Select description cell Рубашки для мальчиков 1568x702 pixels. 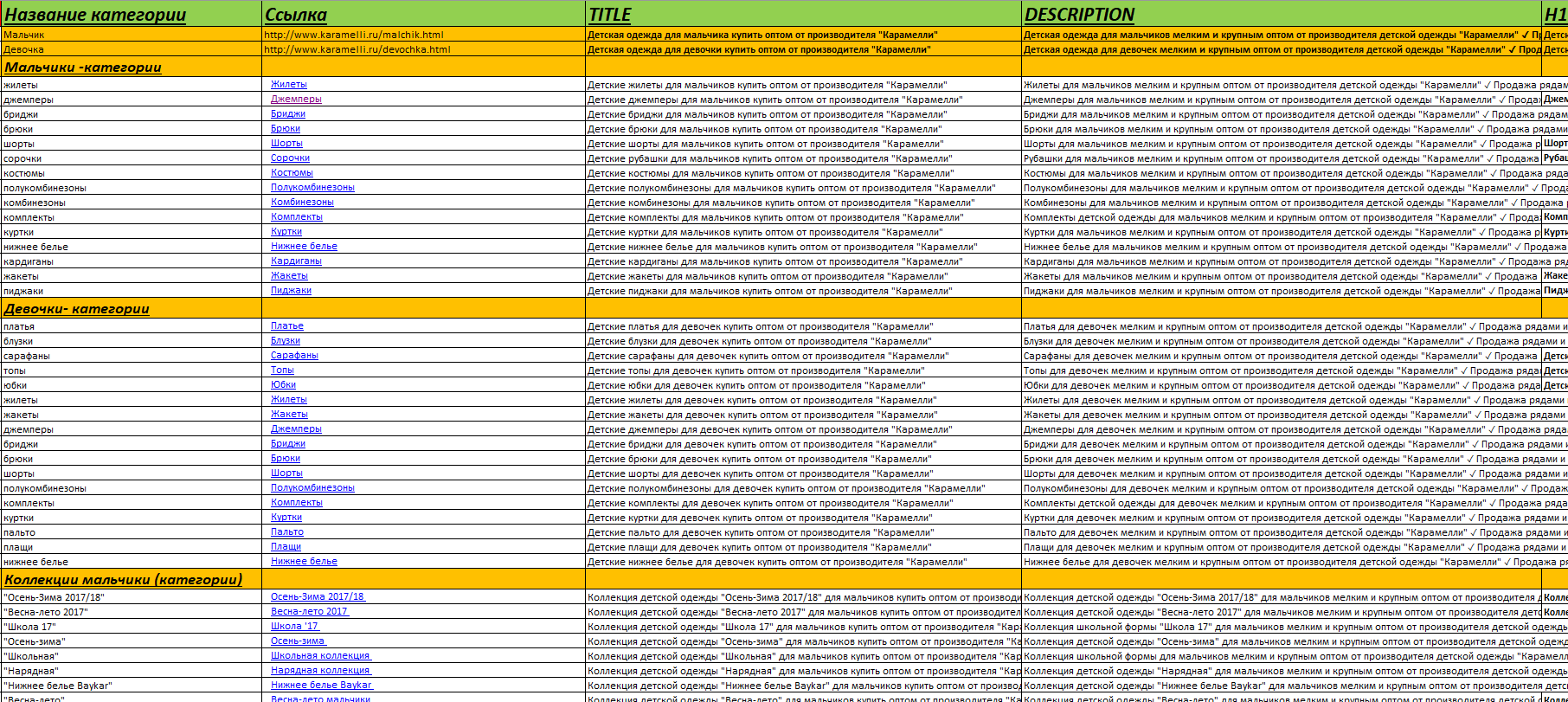click(x=1282, y=158)
